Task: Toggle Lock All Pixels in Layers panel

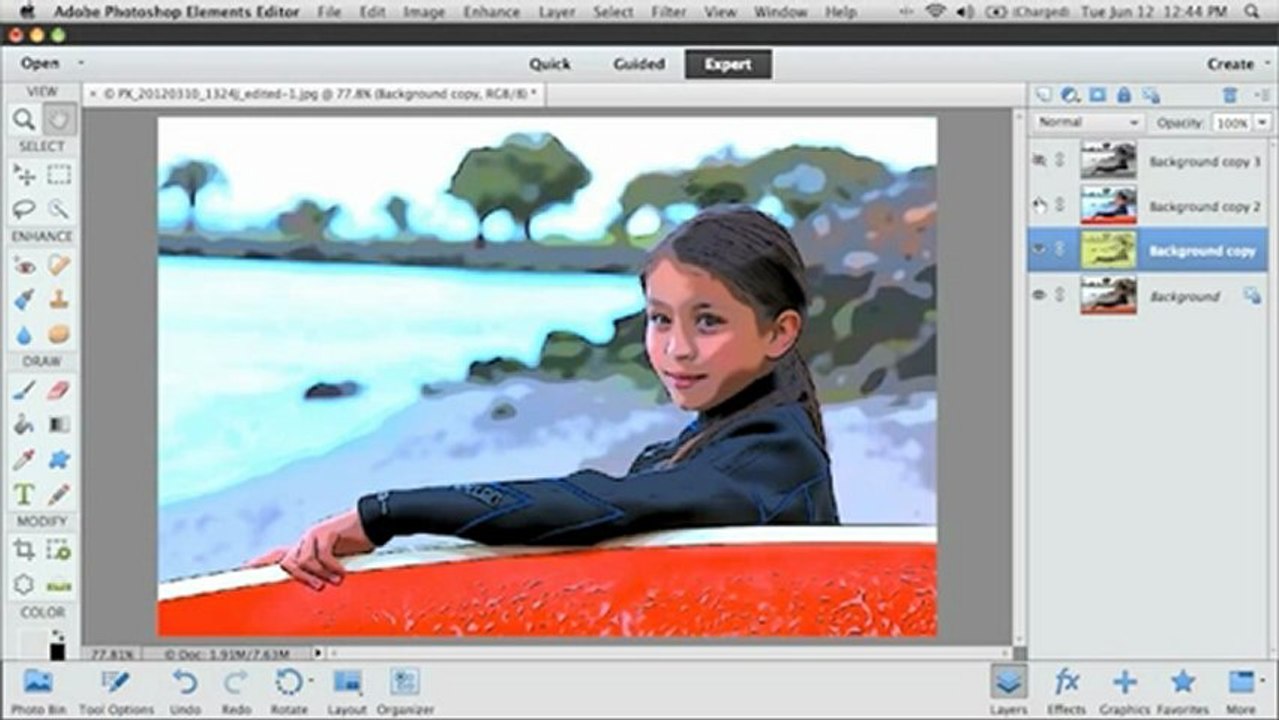Action: pos(1123,95)
